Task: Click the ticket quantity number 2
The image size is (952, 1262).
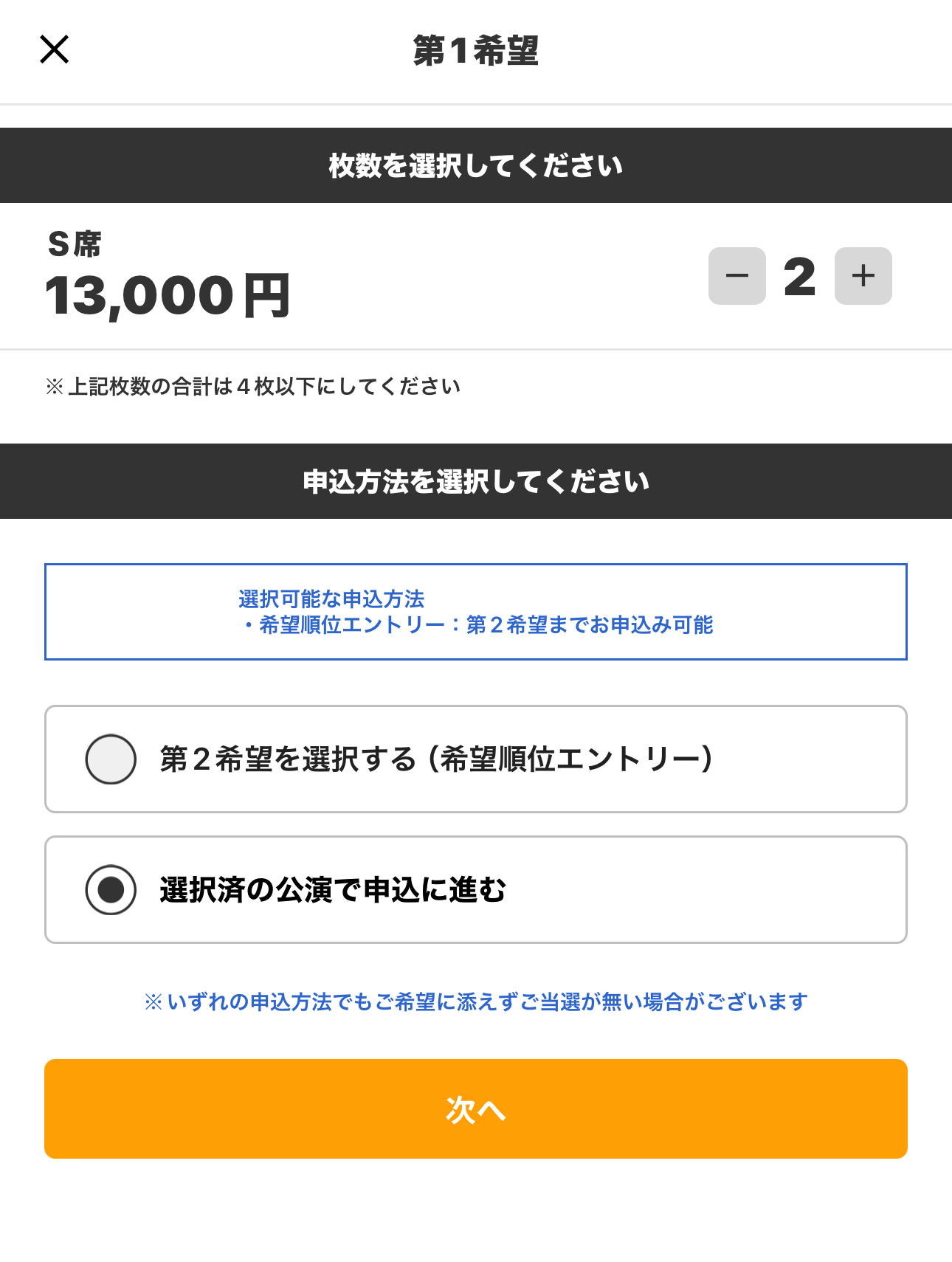Action: pos(799,277)
